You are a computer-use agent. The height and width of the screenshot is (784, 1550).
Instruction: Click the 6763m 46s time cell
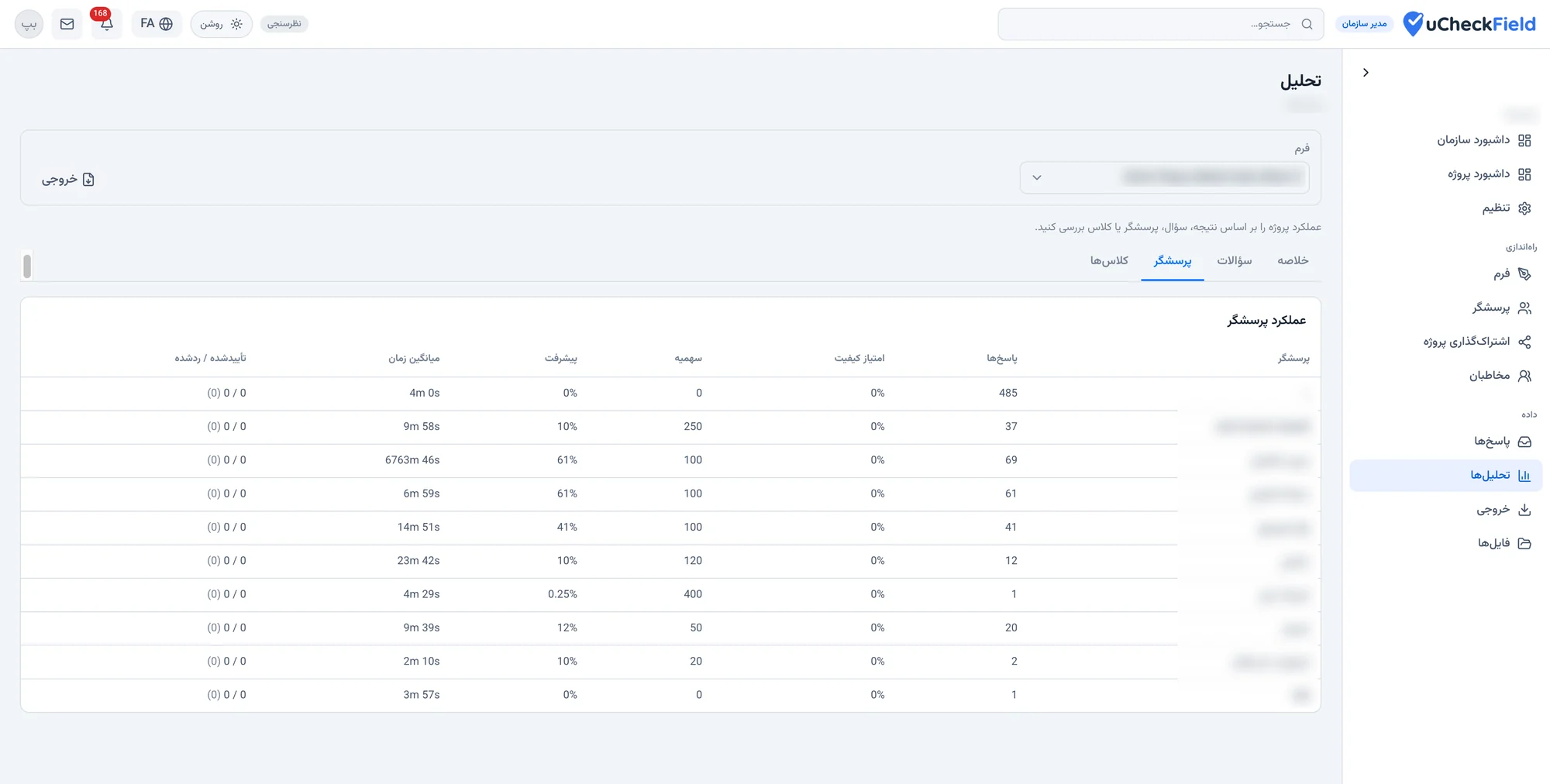pyautogui.click(x=412, y=460)
